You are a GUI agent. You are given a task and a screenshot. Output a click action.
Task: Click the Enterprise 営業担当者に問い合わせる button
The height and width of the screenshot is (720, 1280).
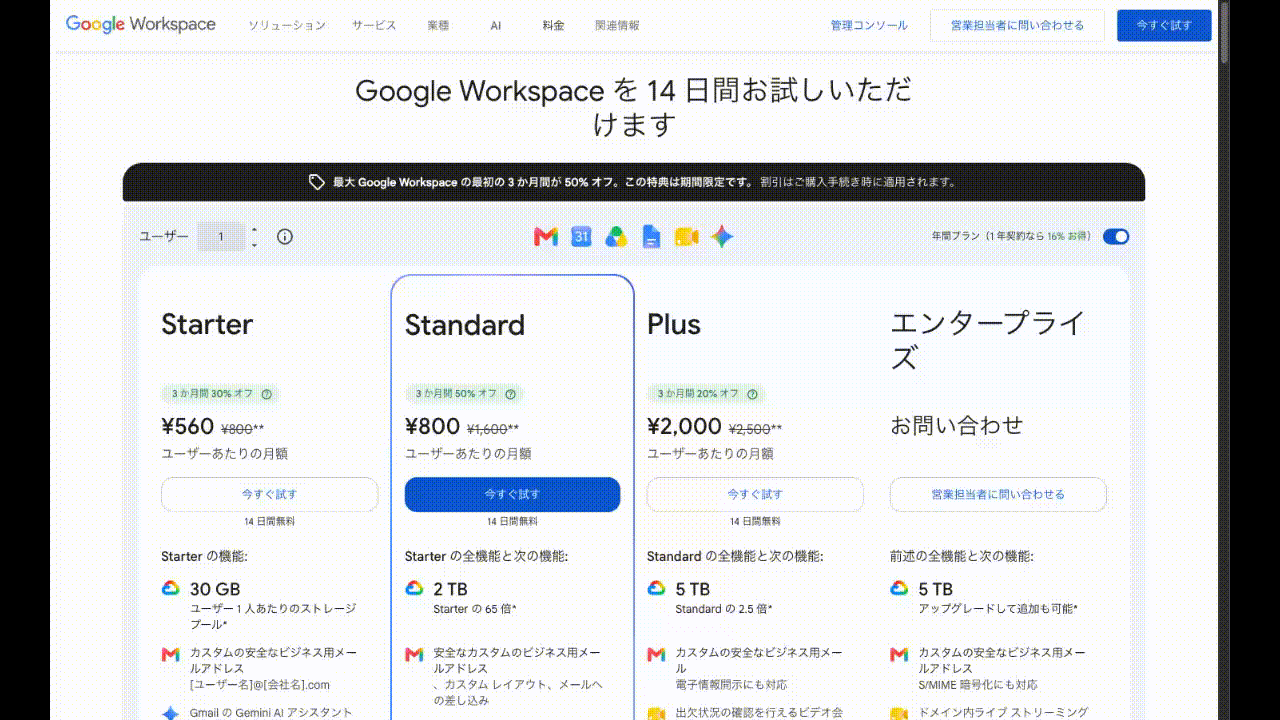click(998, 494)
